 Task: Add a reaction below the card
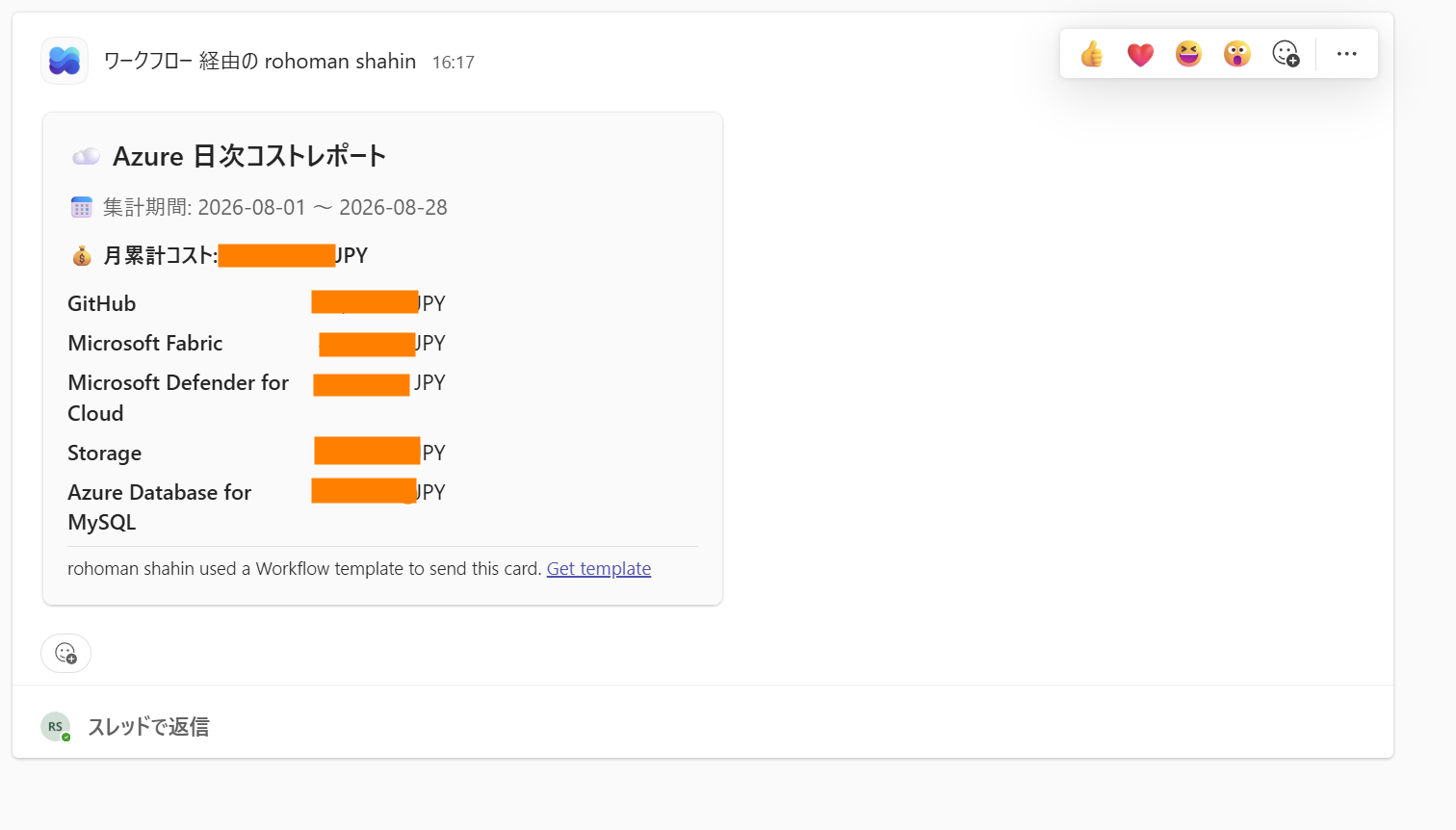click(x=65, y=653)
